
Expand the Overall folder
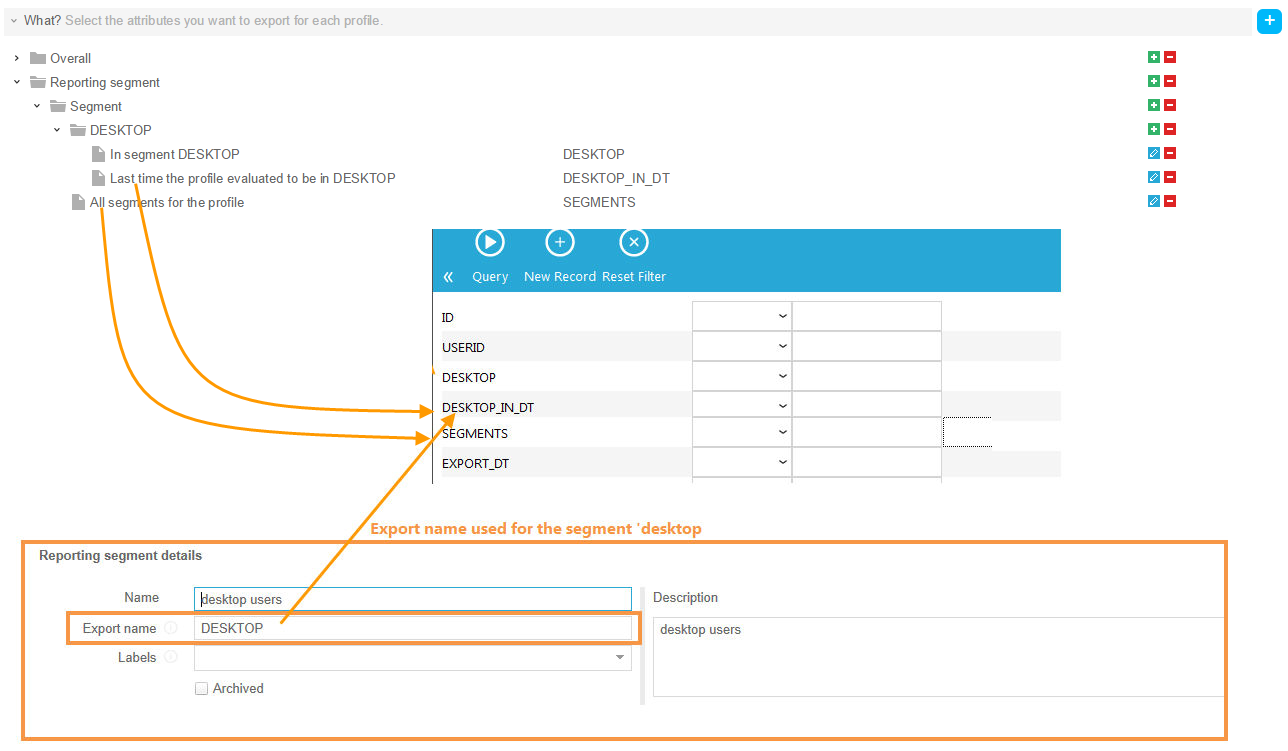(x=17, y=59)
